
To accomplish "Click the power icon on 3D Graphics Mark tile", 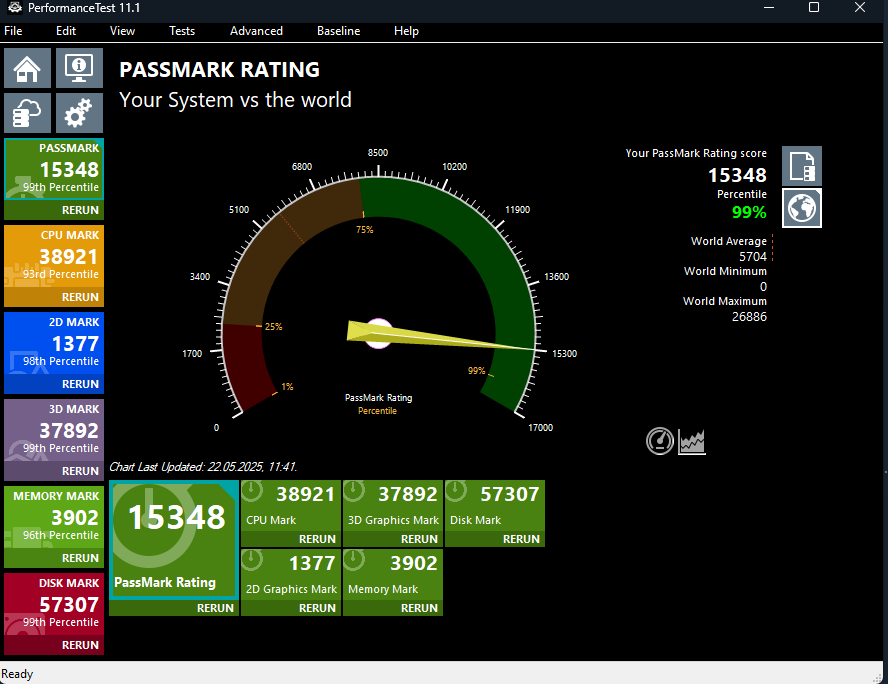I will (x=354, y=491).
